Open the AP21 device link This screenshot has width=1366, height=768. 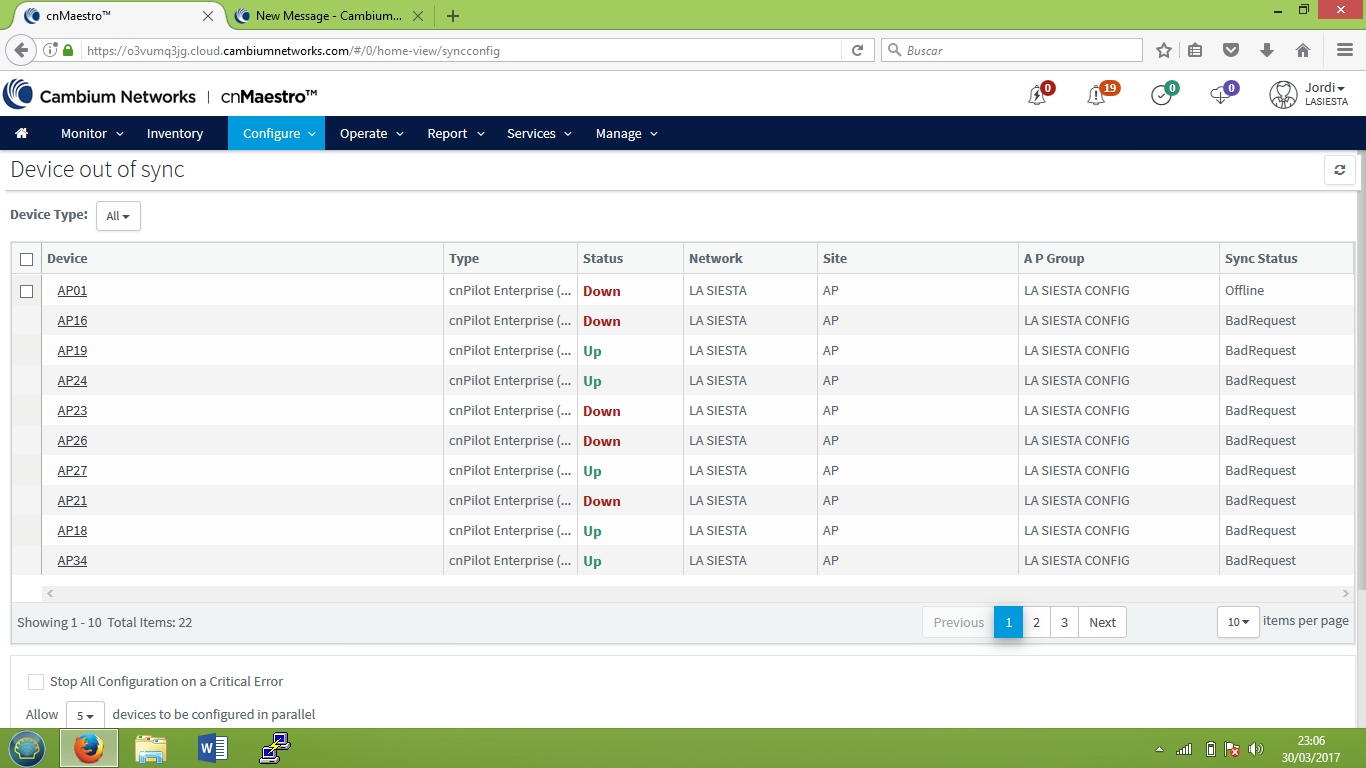pos(72,501)
